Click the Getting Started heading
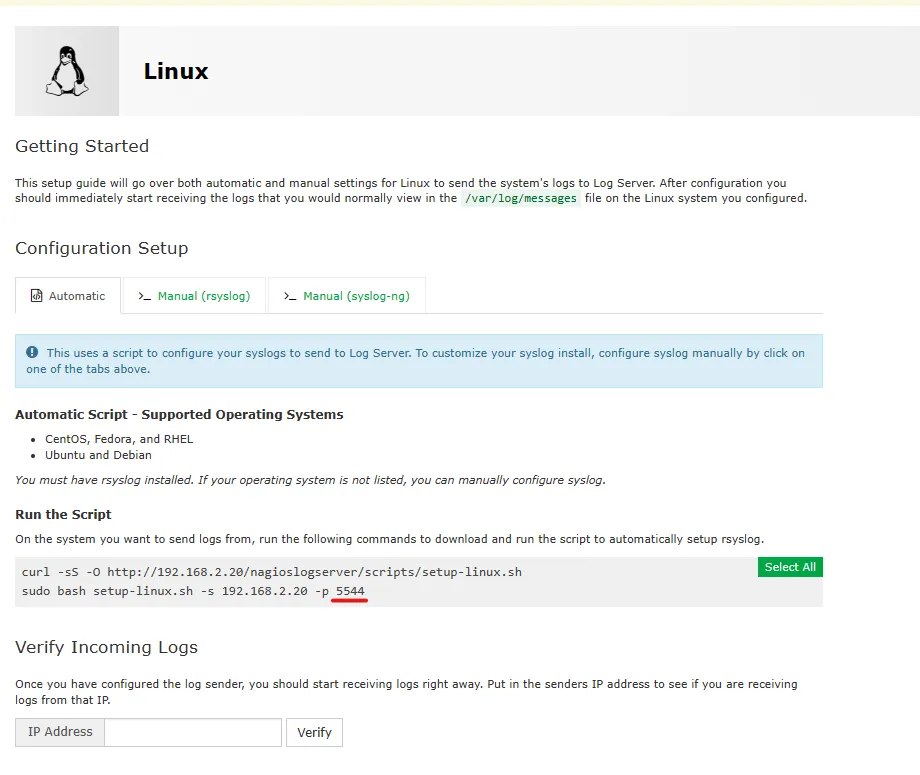 coord(82,146)
